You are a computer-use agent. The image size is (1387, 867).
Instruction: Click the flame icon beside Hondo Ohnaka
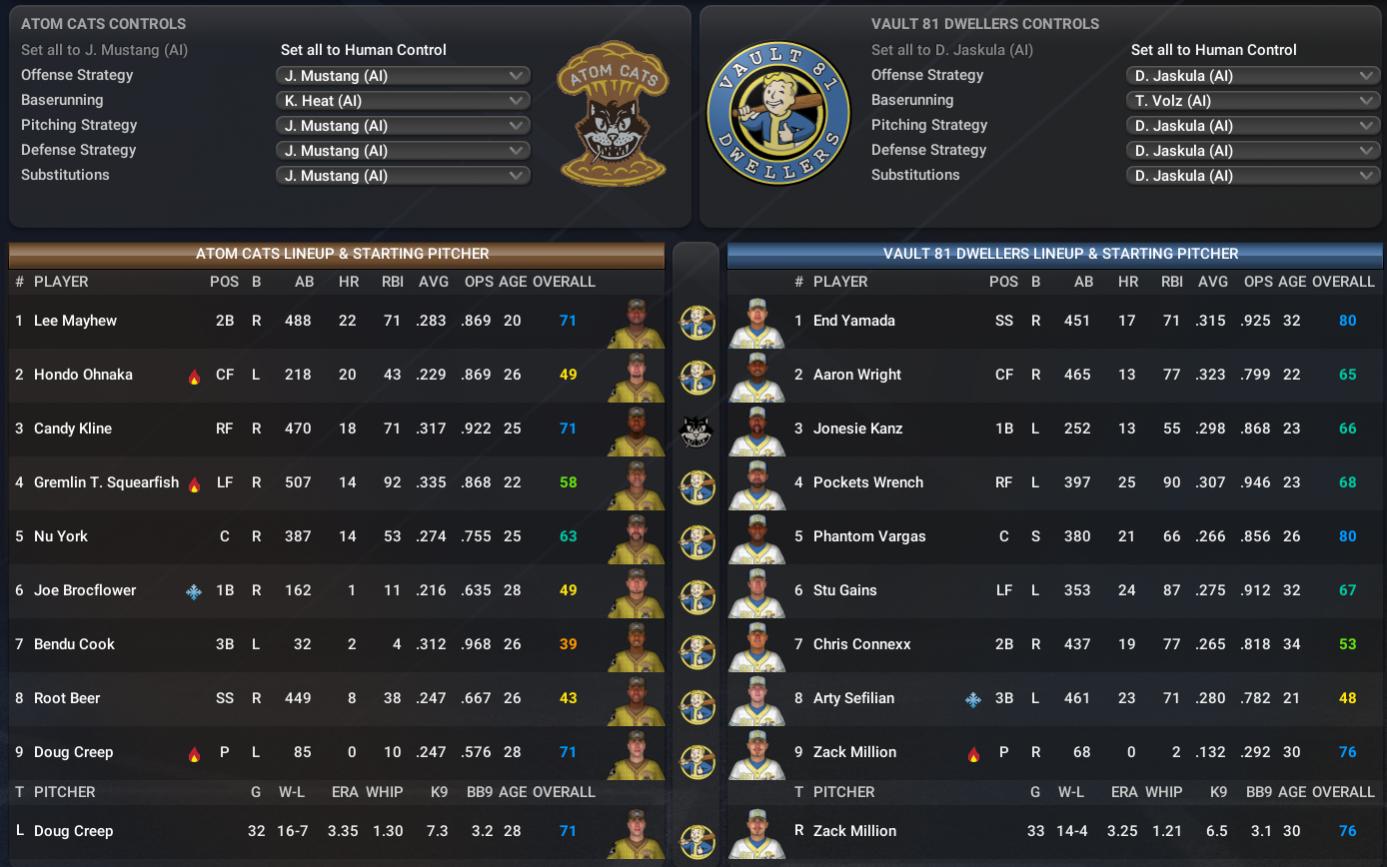(194, 377)
